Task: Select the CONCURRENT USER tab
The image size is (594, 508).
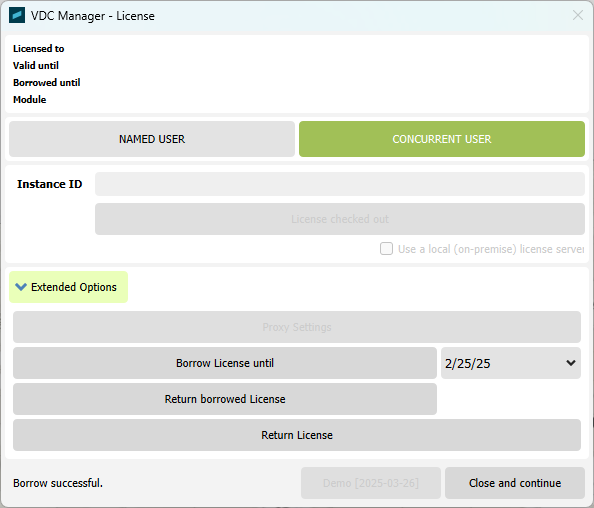Action: point(442,139)
